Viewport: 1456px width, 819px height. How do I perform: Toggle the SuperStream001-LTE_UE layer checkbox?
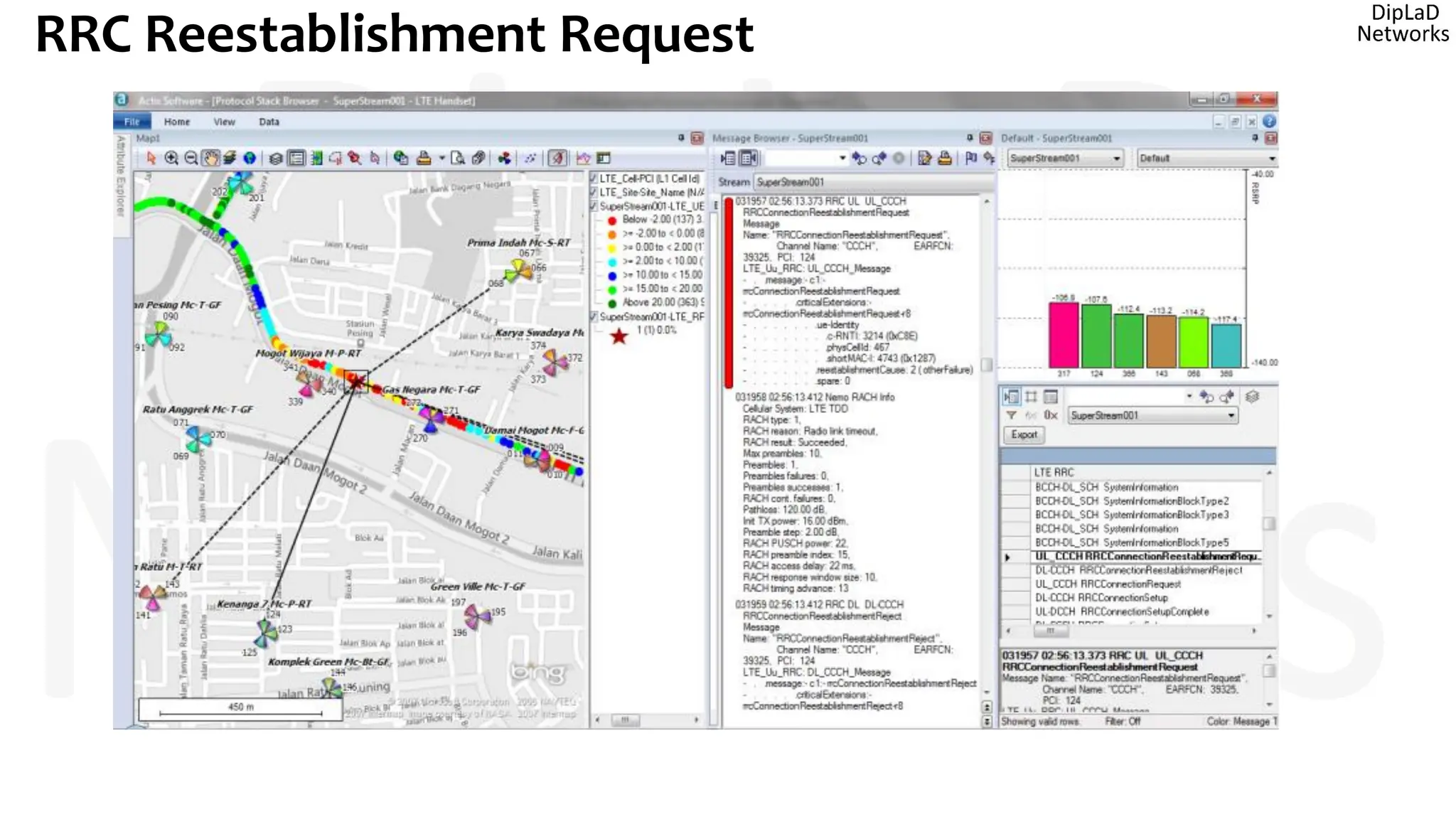594,206
